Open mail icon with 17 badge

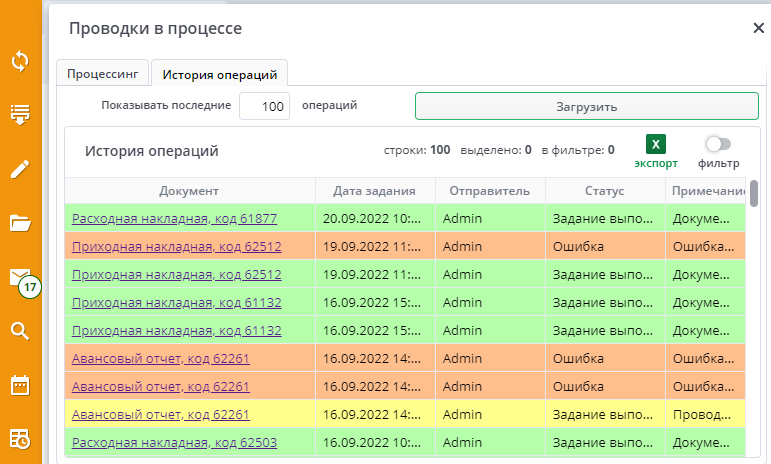coord(21,277)
